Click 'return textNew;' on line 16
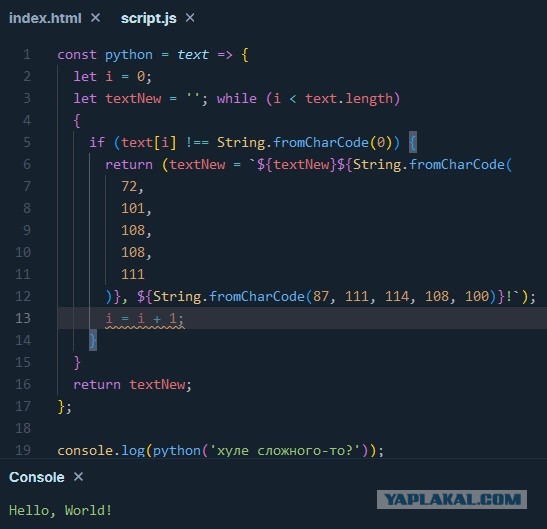The width and height of the screenshot is (547, 529). (132, 385)
